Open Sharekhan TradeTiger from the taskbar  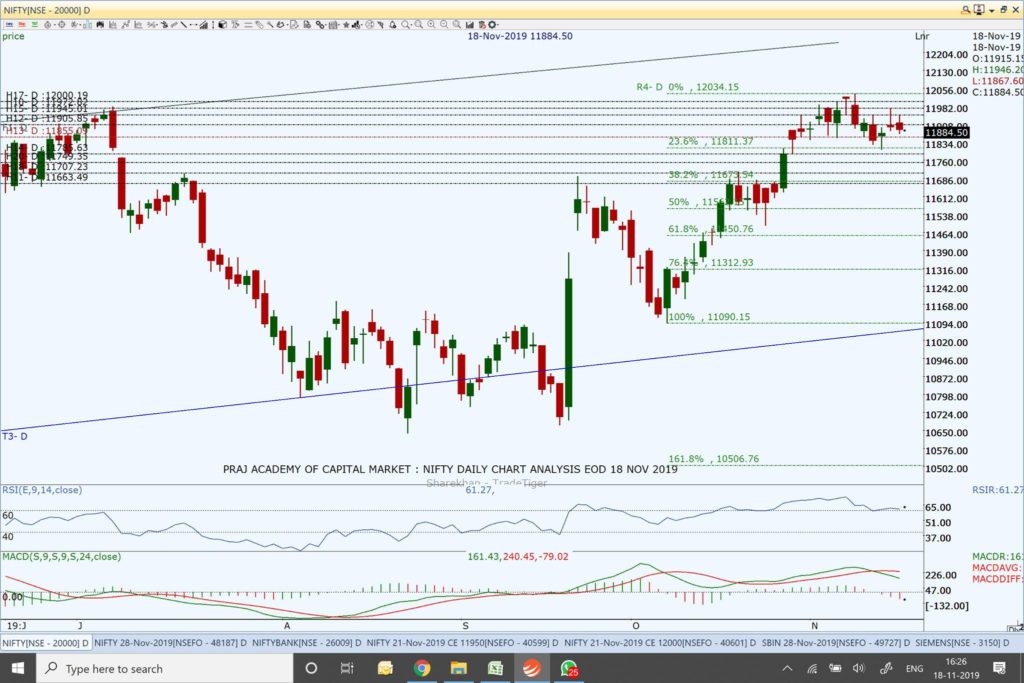532,668
